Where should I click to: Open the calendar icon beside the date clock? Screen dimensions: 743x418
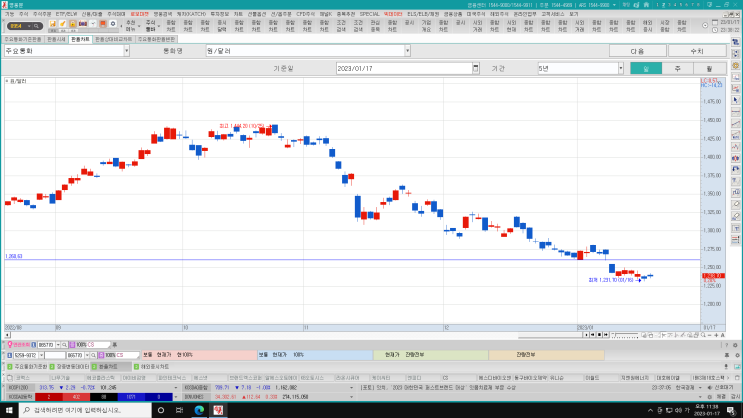(715, 22)
